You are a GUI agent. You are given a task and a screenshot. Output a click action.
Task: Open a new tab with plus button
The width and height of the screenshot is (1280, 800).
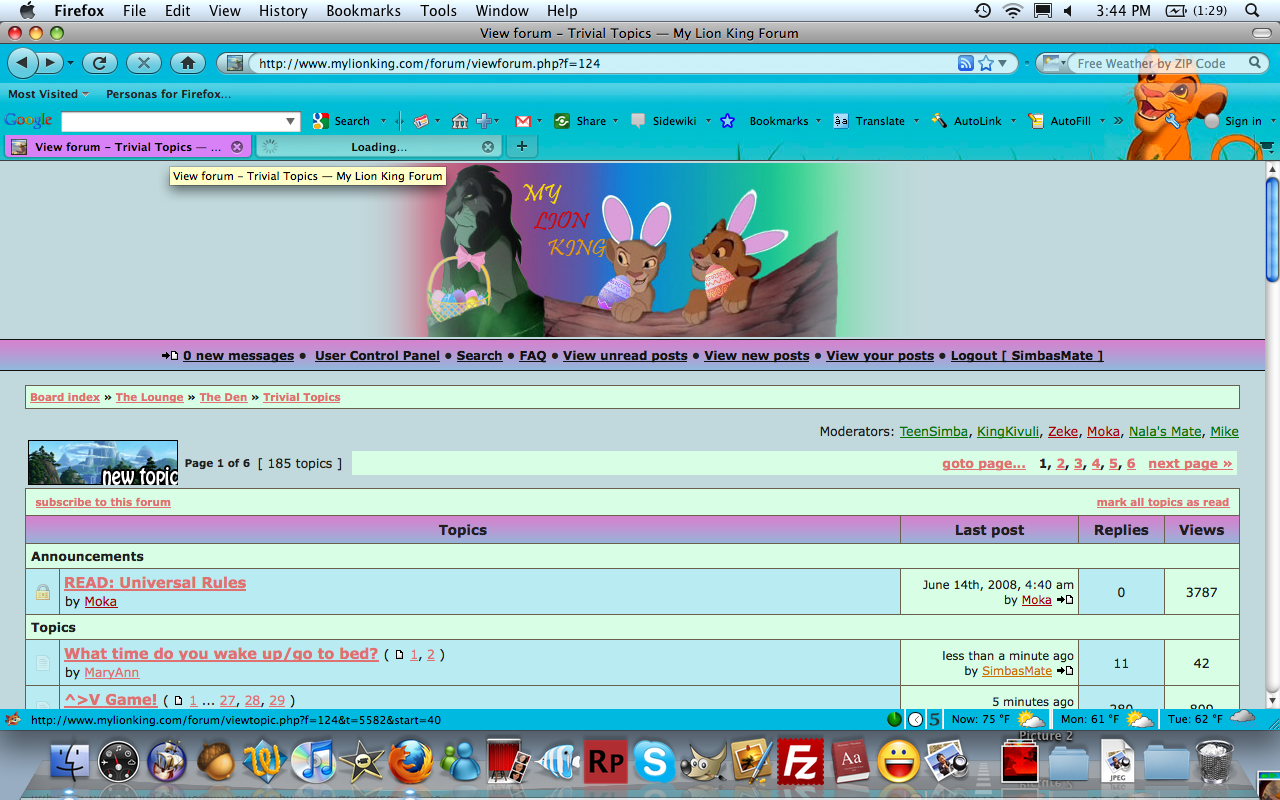coord(521,146)
